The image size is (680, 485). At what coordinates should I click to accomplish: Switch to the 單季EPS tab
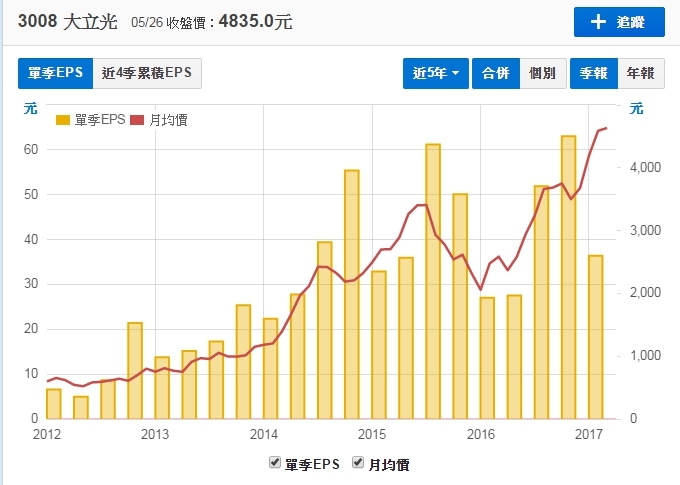pos(56,73)
